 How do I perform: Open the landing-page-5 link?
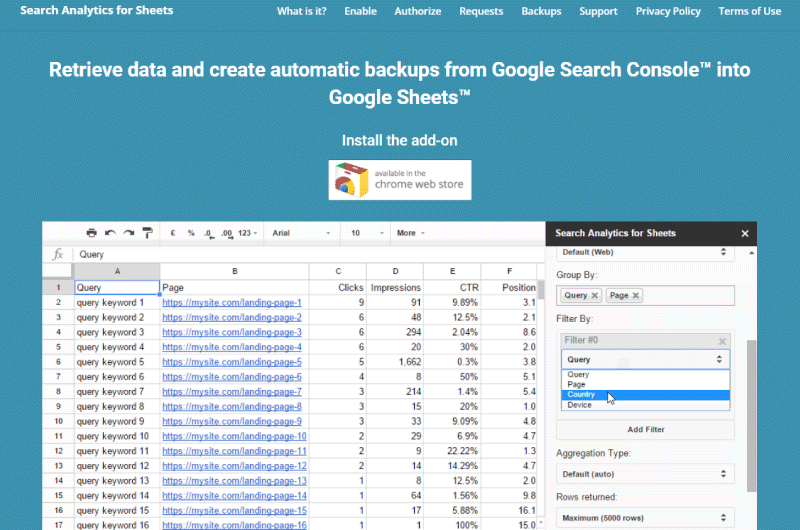[232, 362]
